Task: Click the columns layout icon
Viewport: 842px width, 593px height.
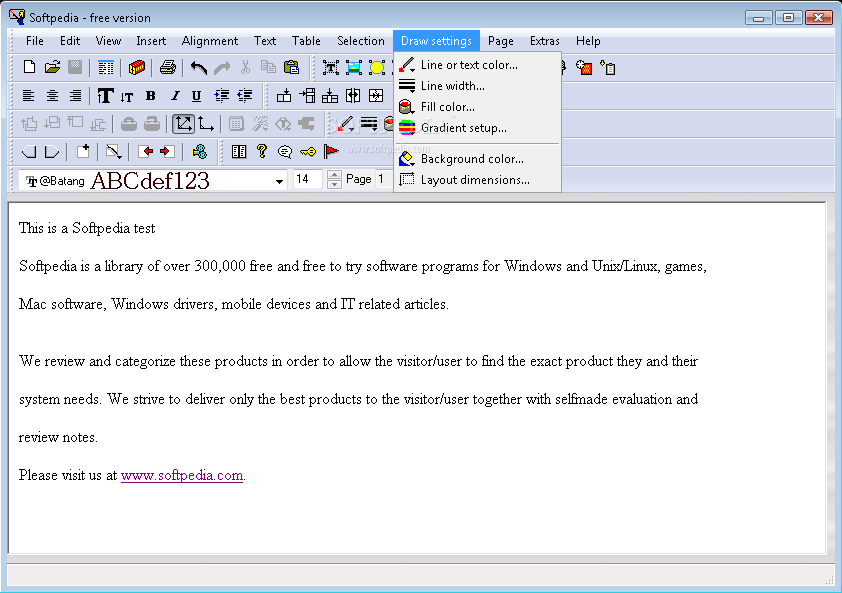Action: point(106,67)
